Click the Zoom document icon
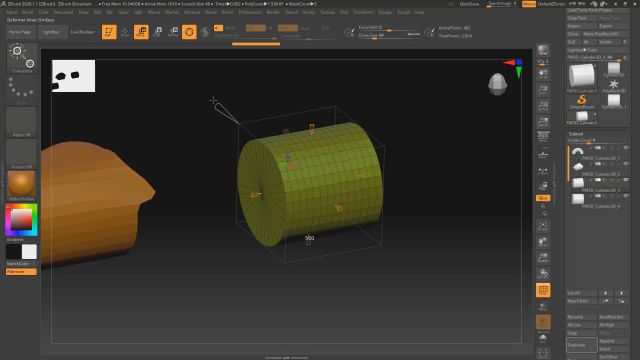The width and height of the screenshot is (640, 360). (x=543, y=90)
